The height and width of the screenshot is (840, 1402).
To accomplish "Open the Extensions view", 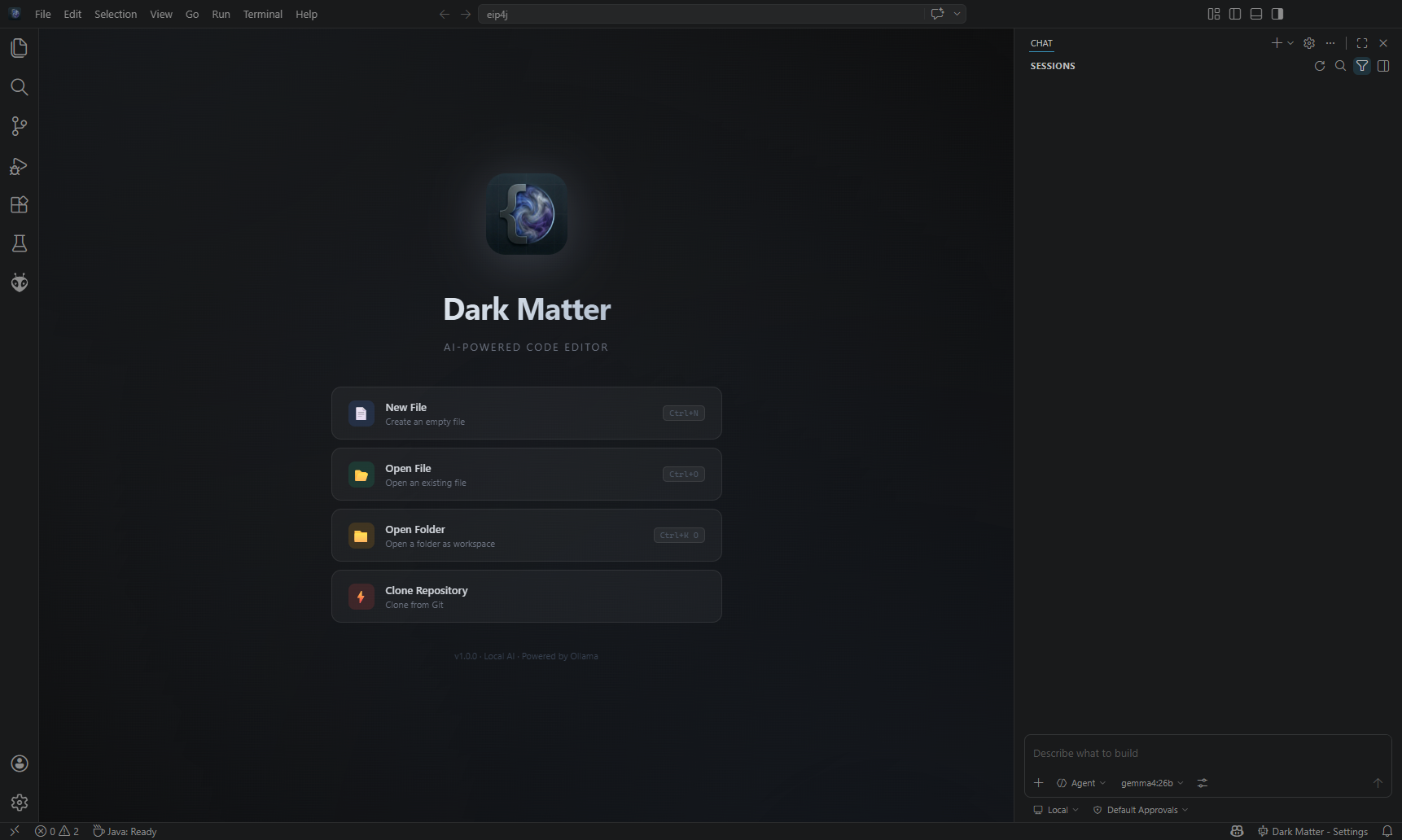I will coord(19,204).
